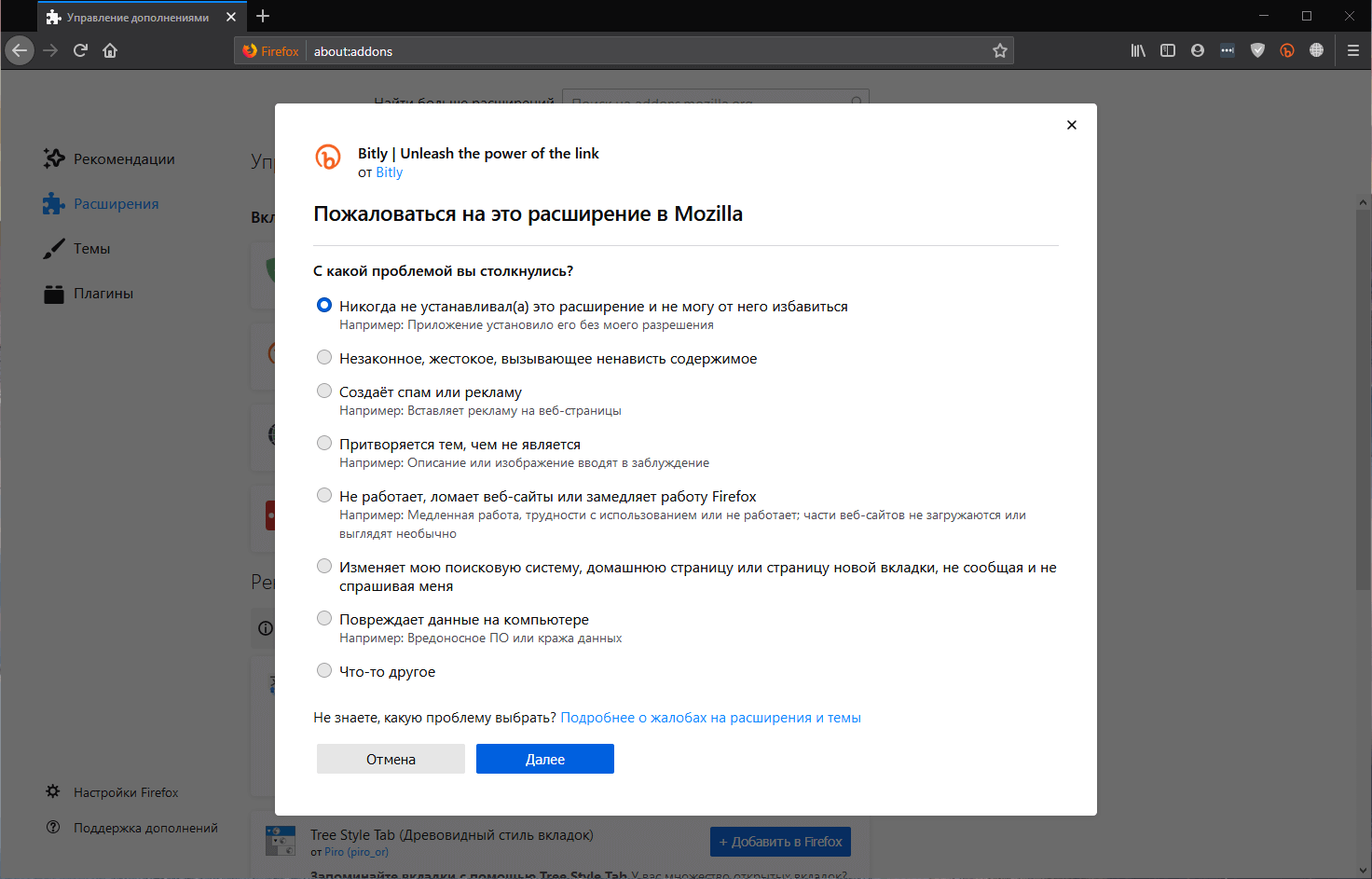The width and height of the screenshot is (1372, 879).
Task: Bookmark the page with the star icon
Action: pos(1000,50)
